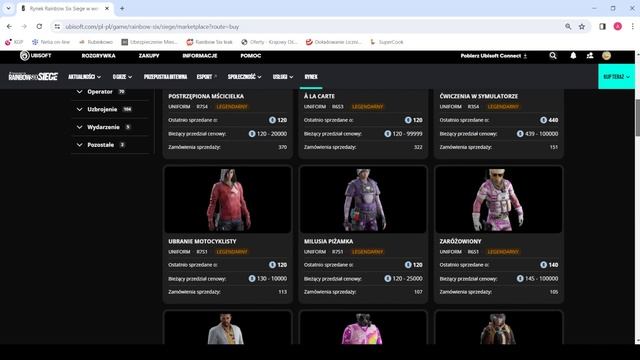
Task: Open the SuperCook bookmark
Action: click(x=386, y=42)
